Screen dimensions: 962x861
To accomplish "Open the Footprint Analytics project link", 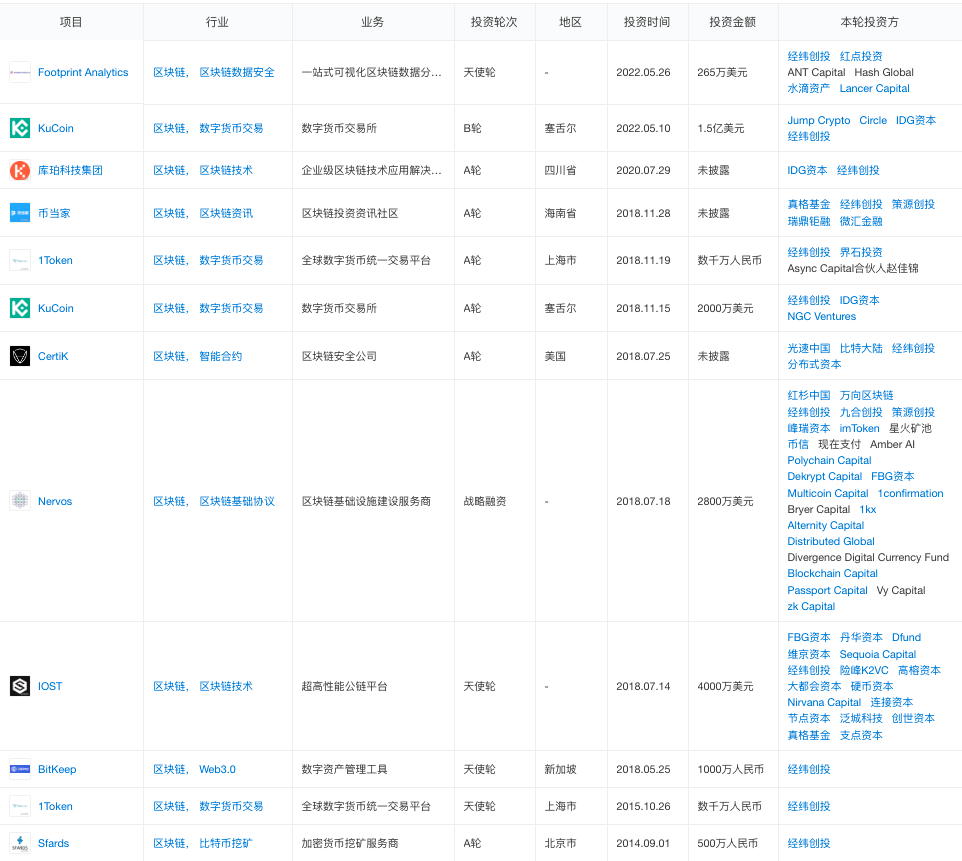I will [x=83, y=72].
